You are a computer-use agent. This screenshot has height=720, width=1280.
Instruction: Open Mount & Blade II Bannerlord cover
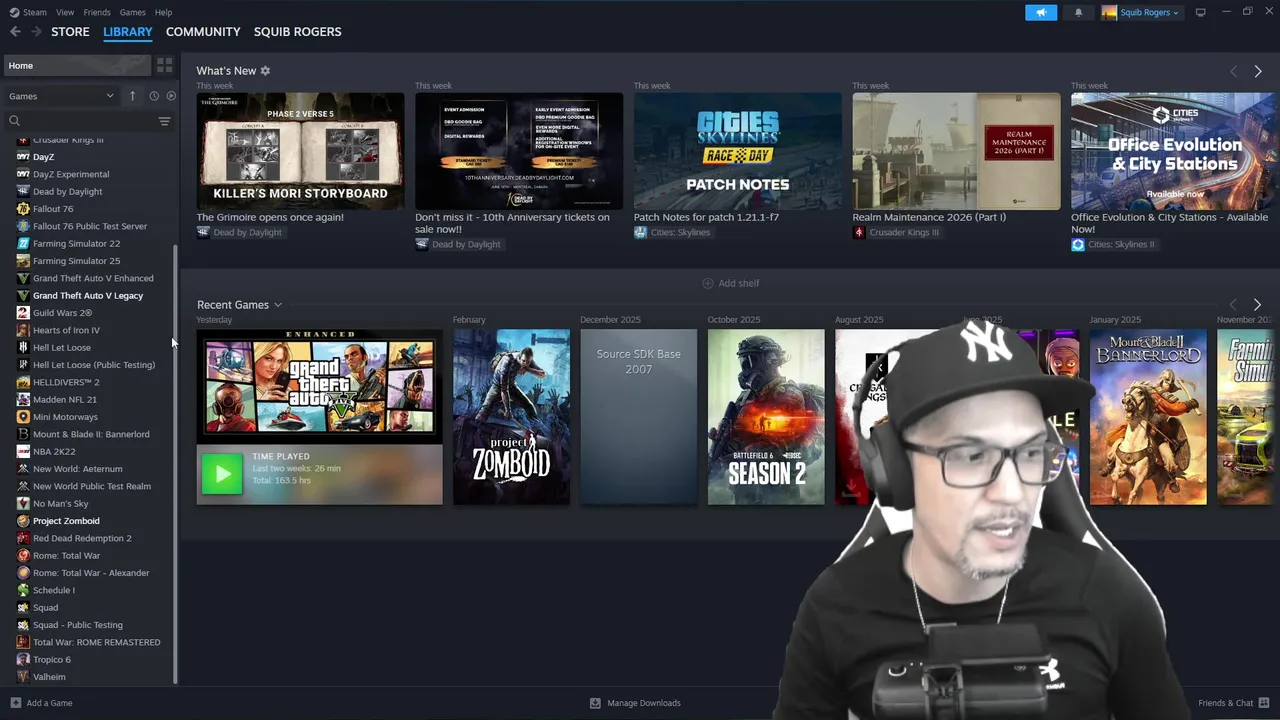[x=1148, y=417]
